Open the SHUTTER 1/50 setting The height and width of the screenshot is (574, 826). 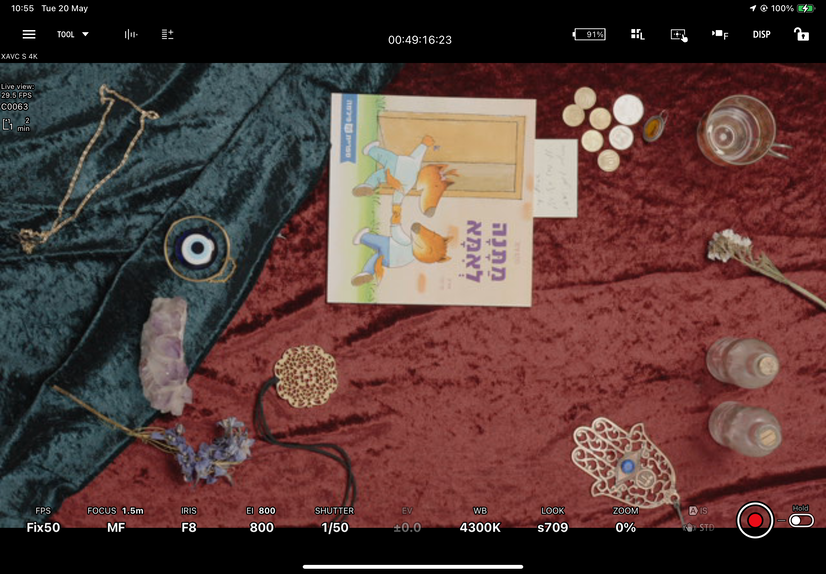(x=335, y=520)
